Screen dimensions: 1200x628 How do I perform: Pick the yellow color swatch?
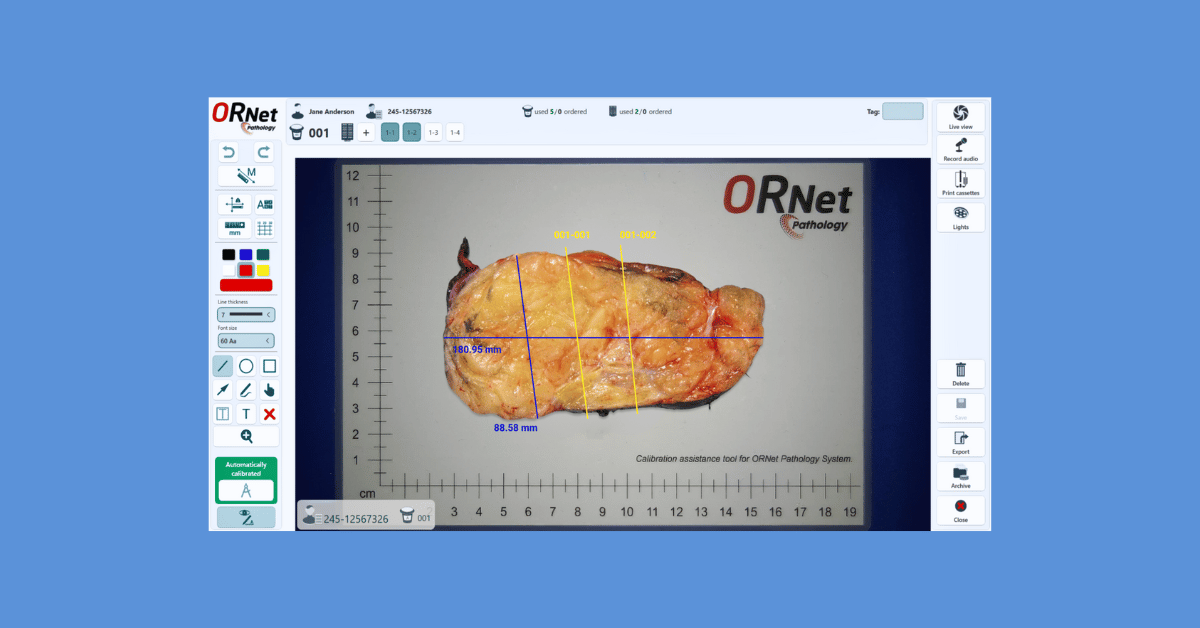263,271
